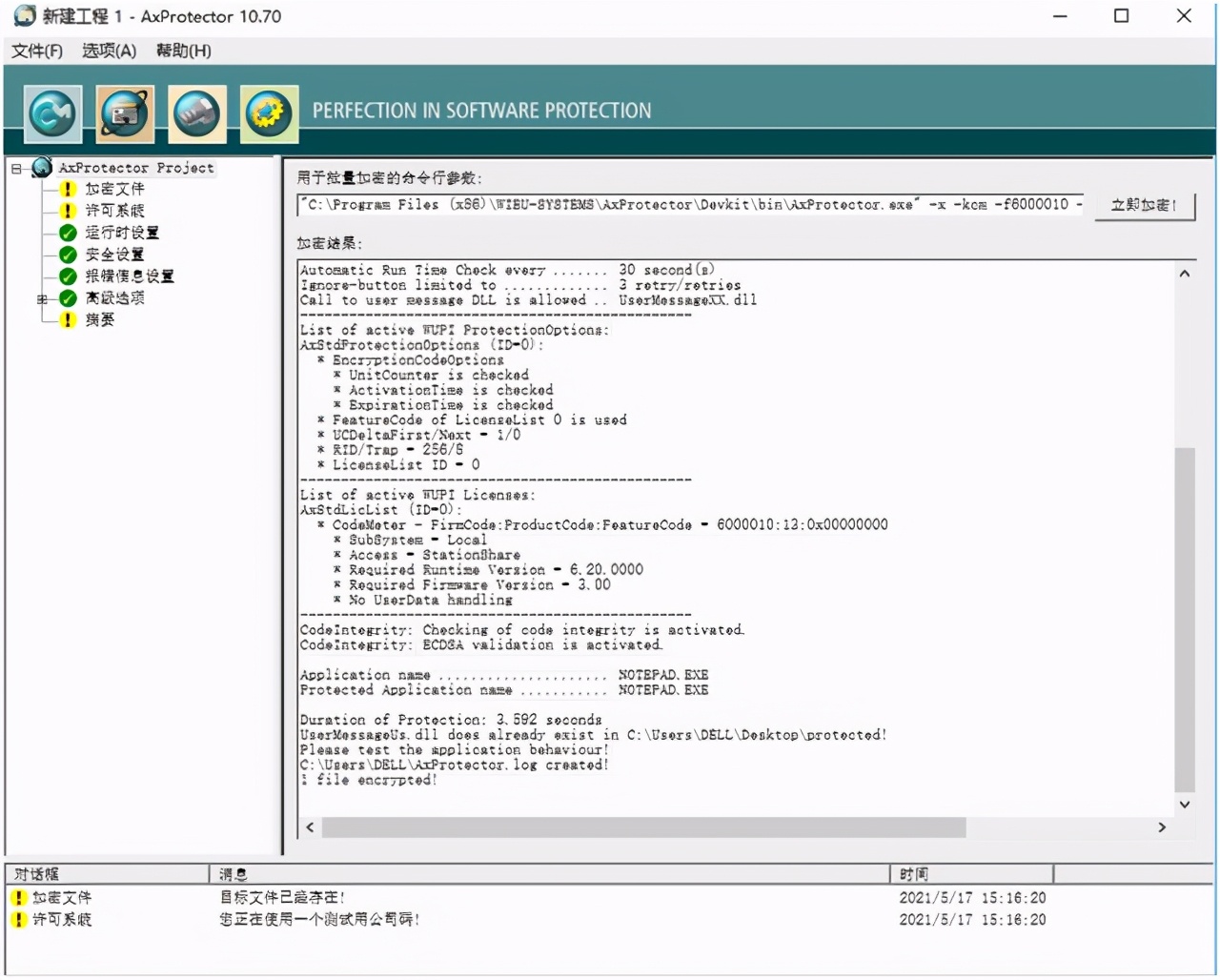Image resolution: width=1220 pixels, height=980 pixels.
Task: Collapse the AxProtector Project tree node
Action: (x=16, y=169)
